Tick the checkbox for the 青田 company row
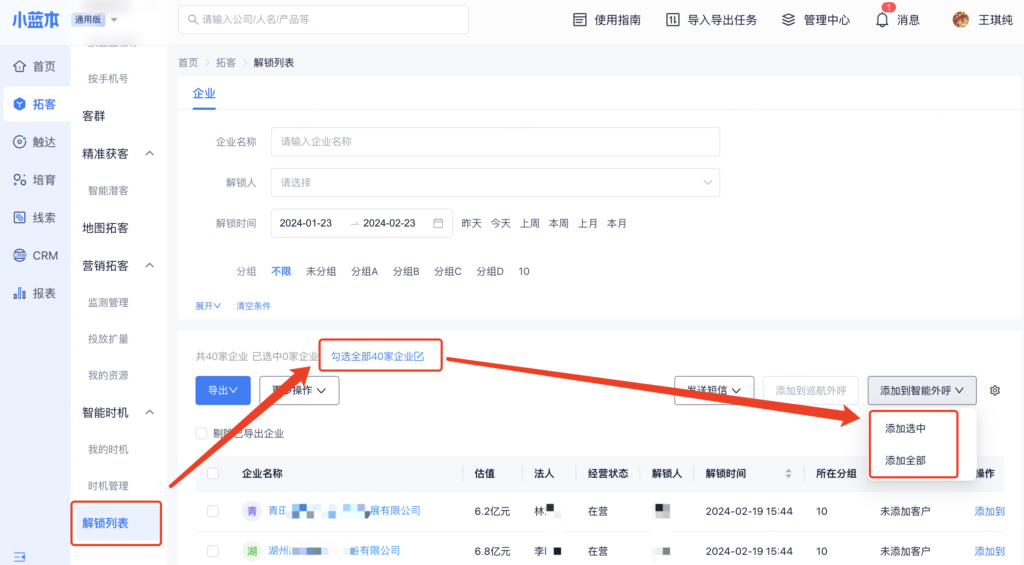The image size is (1024, 565). pyautogui.click(x=213, y=511)
